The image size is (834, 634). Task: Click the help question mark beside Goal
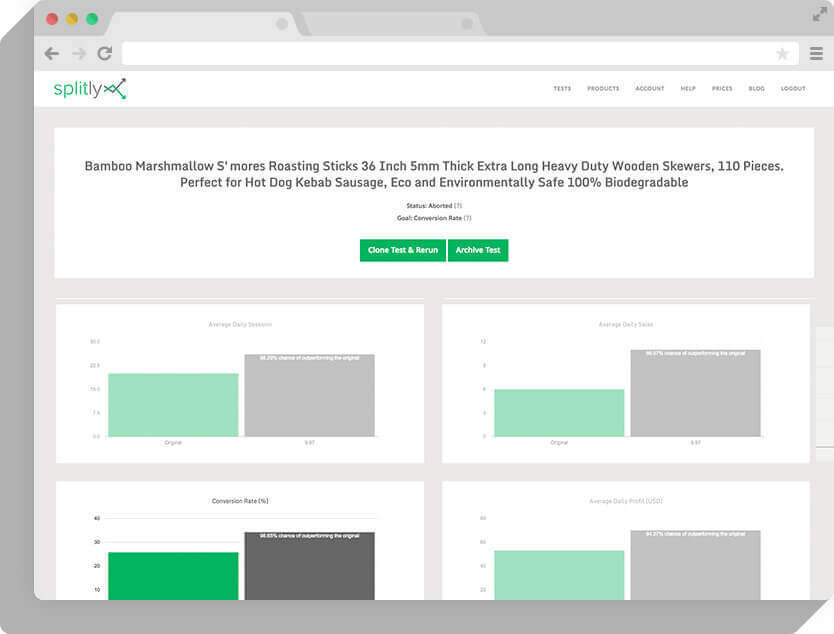pyautogui.click(x=467, y=217)
